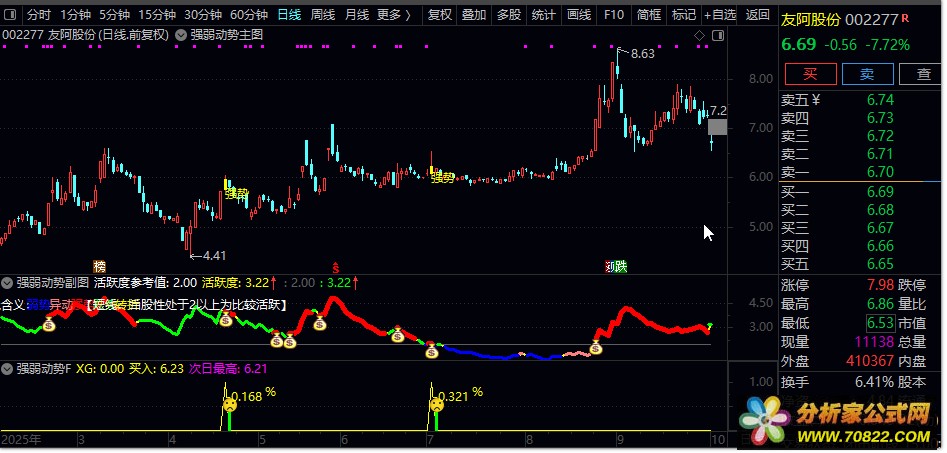Click the 友阿股份 stock name in side panel
The height and width of the screenshot is (453, 947).
[x=811, y=20]
